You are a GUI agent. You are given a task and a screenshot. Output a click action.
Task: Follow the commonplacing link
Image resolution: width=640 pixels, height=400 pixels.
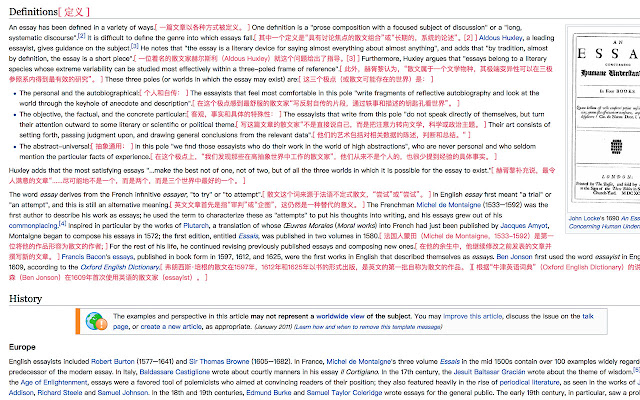click(x=34, y=215)
